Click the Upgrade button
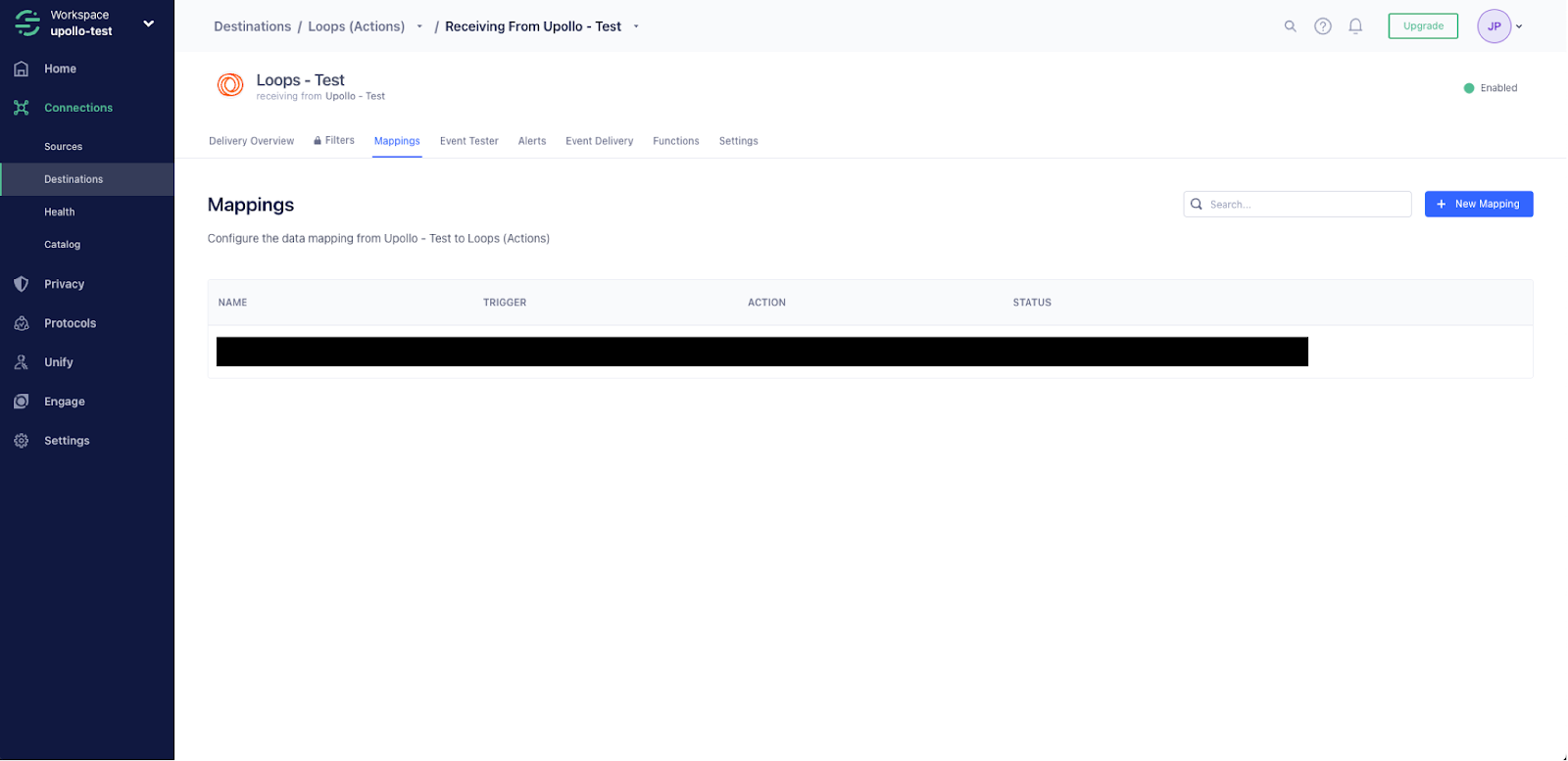The height and width of the screenshot is (761, 1568). tap(1423, 26)
